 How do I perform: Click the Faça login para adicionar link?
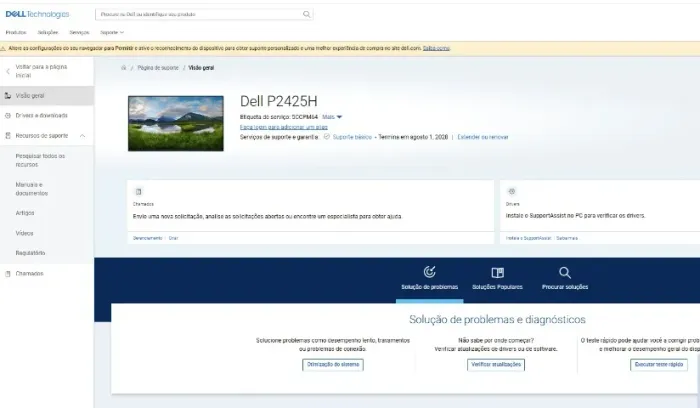point(284,127)
